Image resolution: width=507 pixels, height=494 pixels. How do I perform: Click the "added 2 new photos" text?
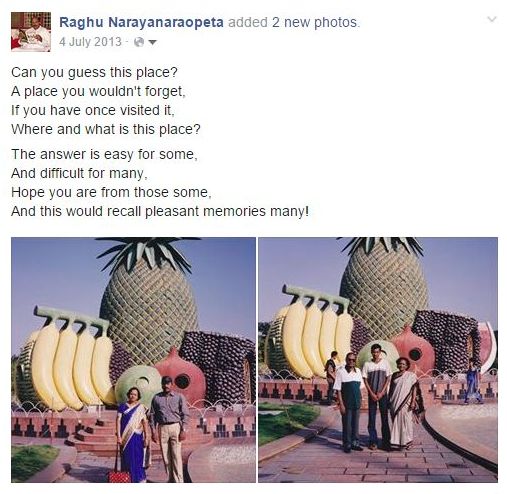pyautogui.click(x=294, y=22)
